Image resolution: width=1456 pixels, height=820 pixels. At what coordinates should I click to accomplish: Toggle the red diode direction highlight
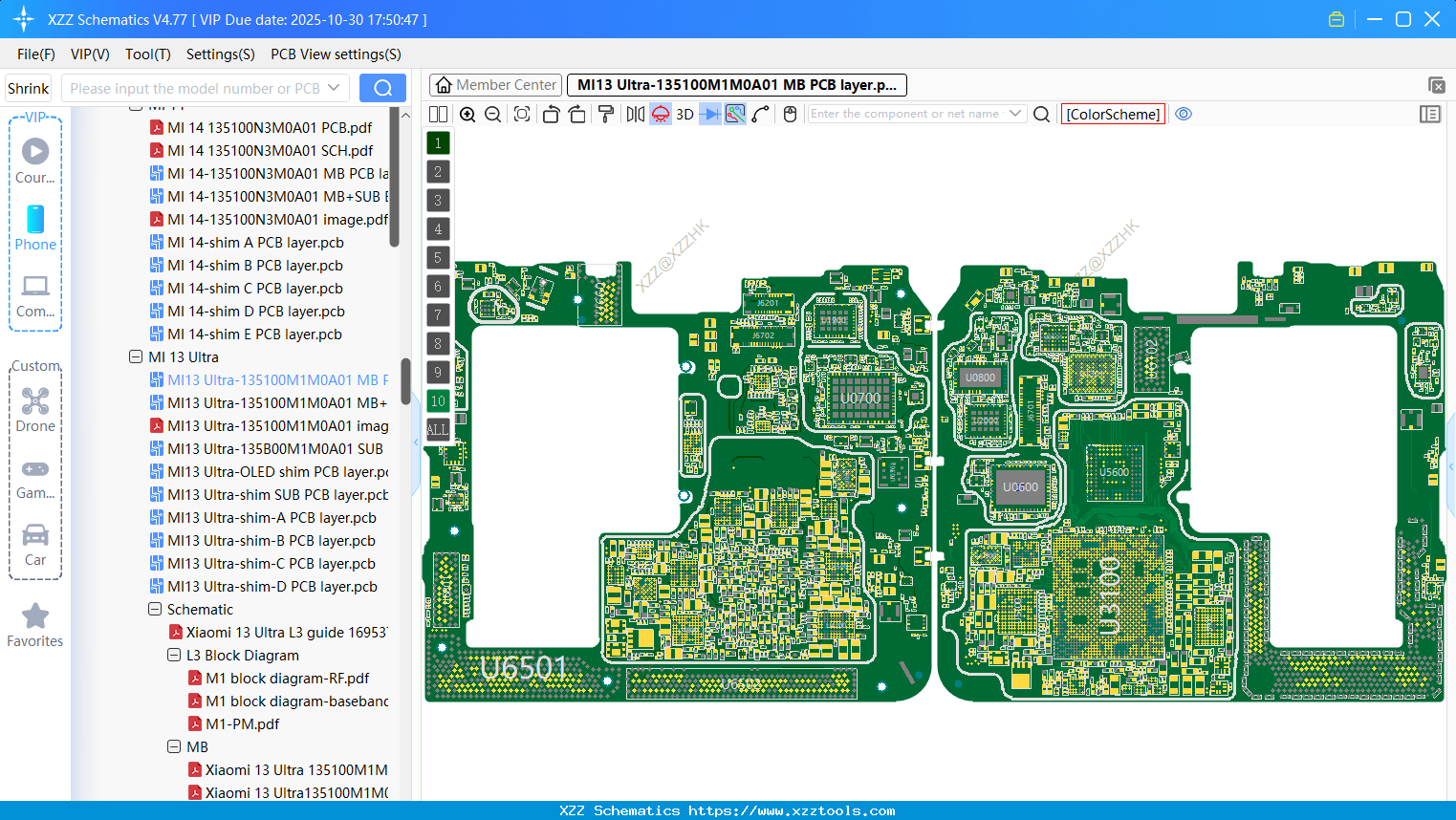coord(659,114)
